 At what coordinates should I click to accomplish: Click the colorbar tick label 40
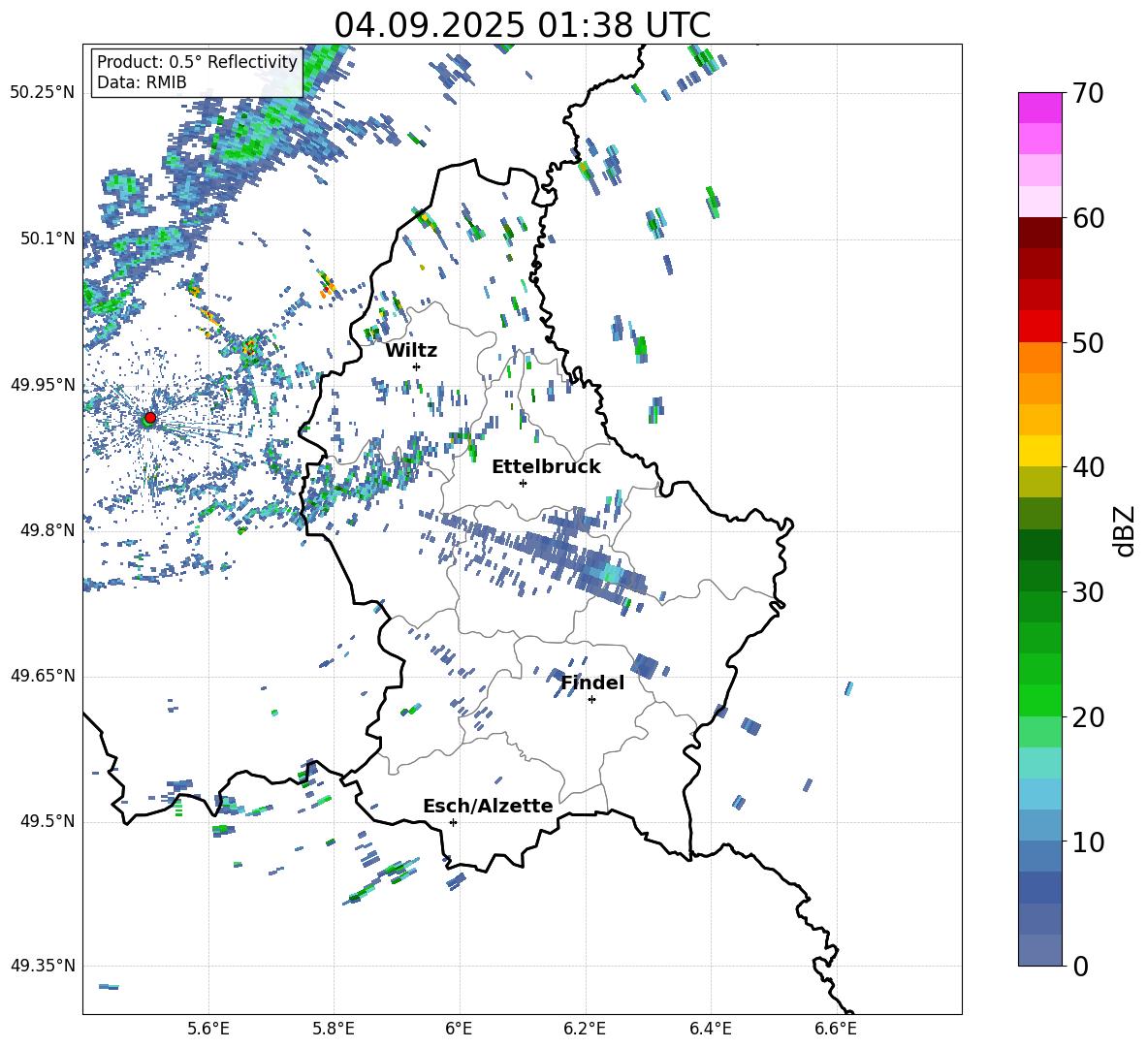(1088, 467)
